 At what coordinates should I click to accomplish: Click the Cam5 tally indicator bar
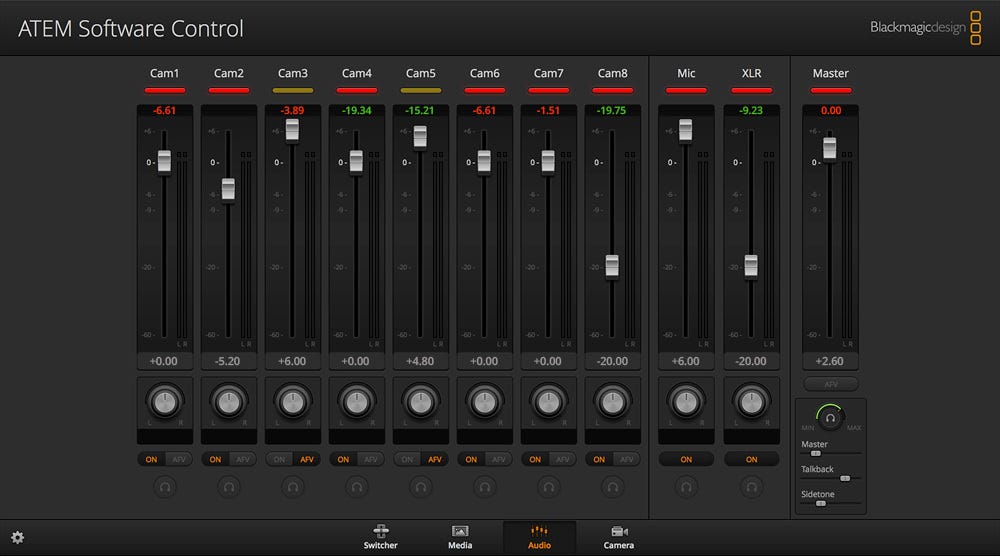[x=421, y=91]
